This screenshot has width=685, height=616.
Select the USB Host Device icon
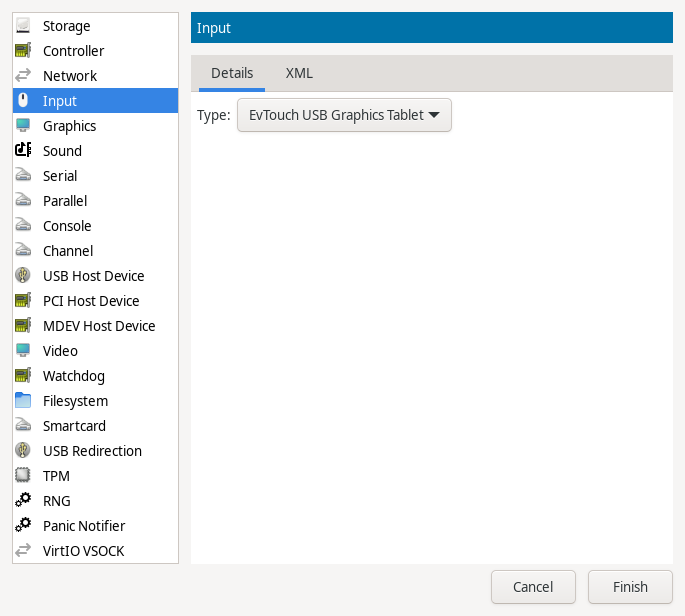coord(23,276)
